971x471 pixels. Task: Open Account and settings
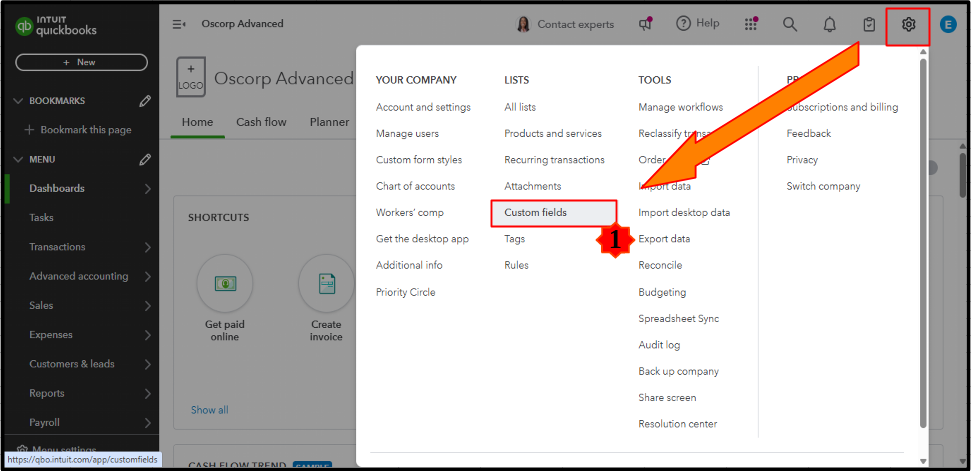click(x=423, y=107)
